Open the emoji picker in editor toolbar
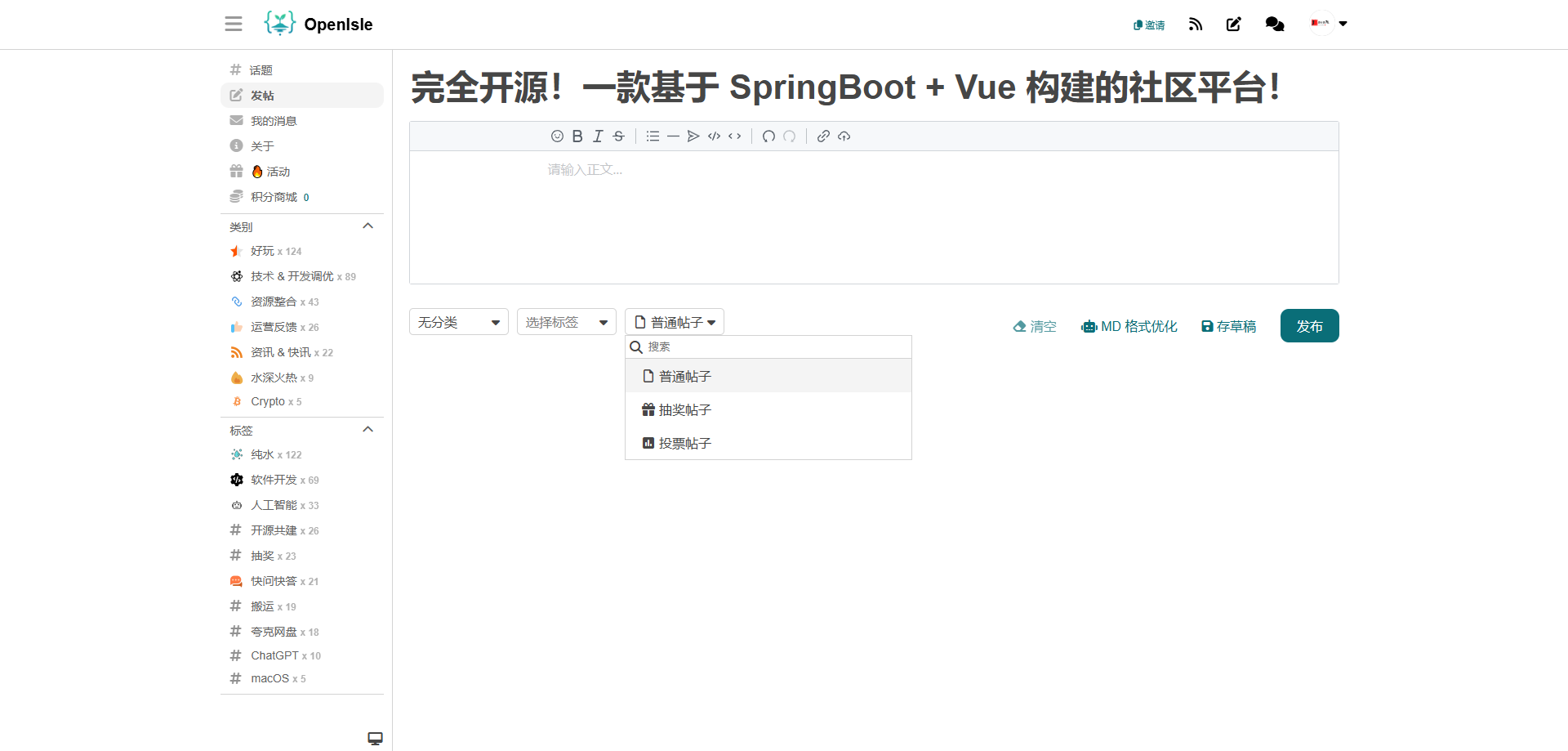The image size is (1568, 751). pyautogui.click(x=557, y=136)
